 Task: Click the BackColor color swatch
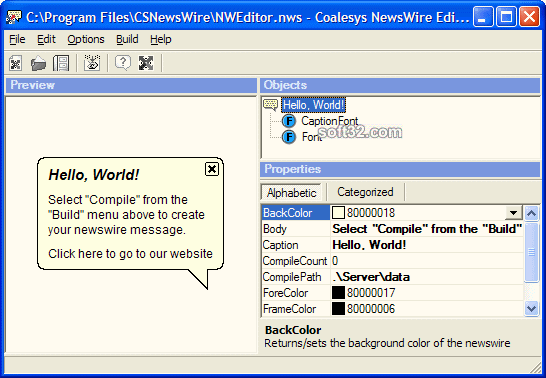pyautogui.click(x=338, y=213)
